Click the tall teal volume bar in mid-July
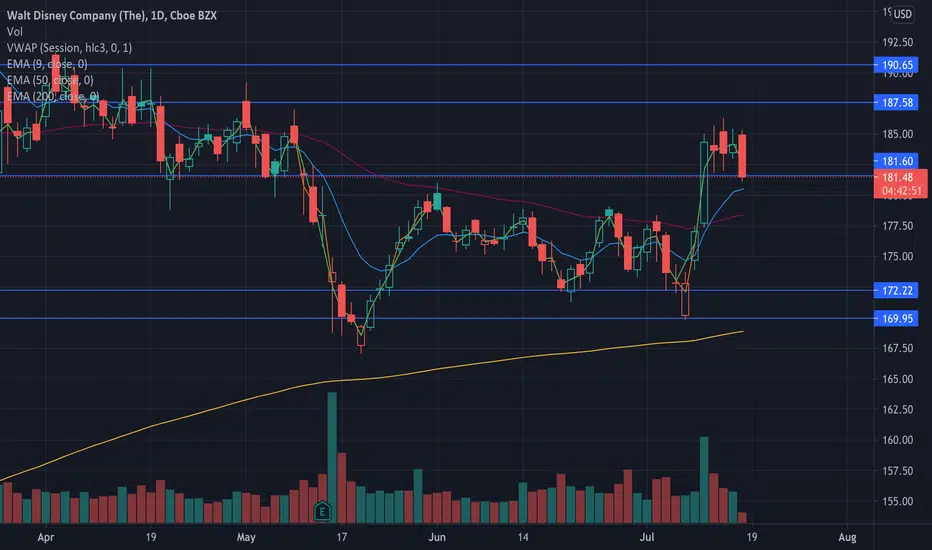This screenshot has width=932, height=550. point(704,480)
